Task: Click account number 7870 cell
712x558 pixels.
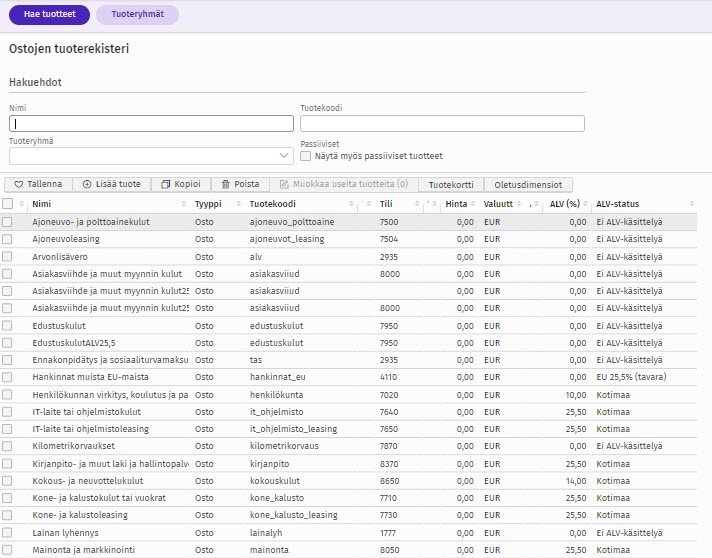Action: [x=389, y=446]
